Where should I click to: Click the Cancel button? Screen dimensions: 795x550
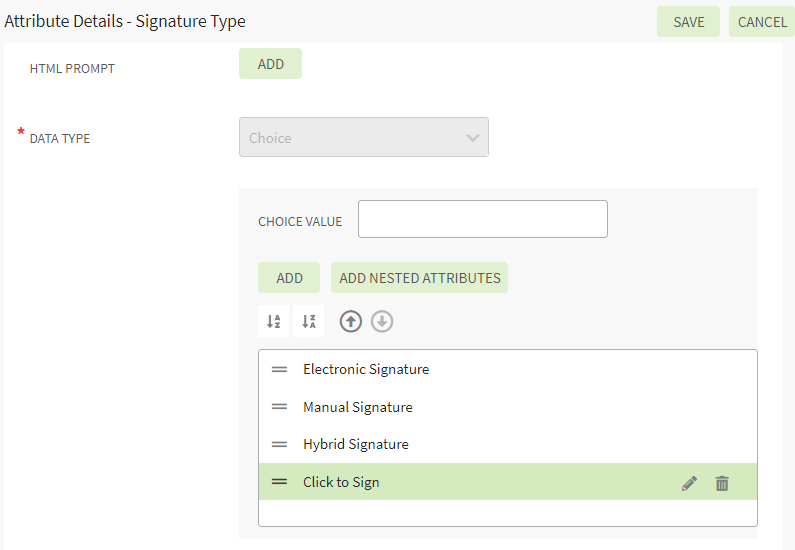[762, 22]
